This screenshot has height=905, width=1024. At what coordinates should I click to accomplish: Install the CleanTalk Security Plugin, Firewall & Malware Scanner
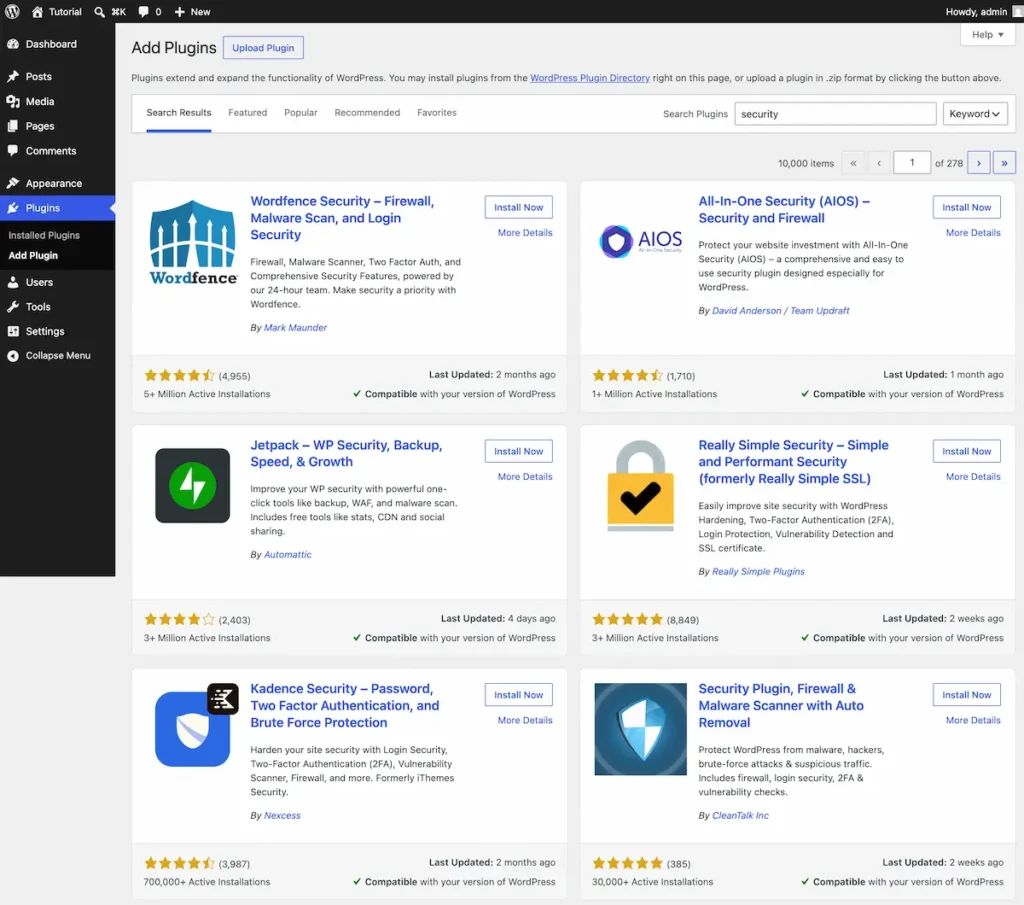click(967, 695)
